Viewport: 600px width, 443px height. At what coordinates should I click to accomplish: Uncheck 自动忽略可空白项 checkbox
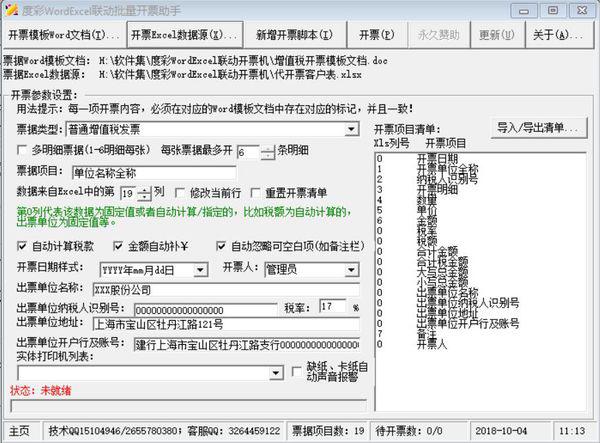pyautogui.click(x=221, y=246)
